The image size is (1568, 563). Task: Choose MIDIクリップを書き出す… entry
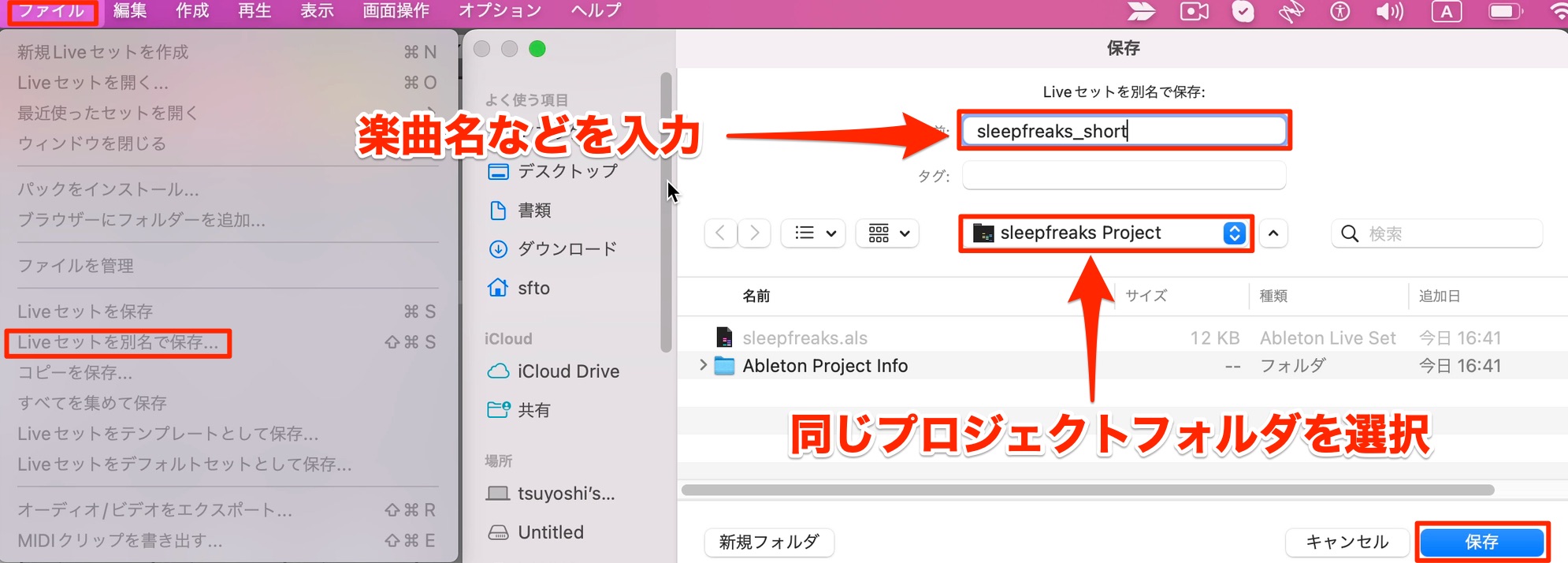[120, 541]
